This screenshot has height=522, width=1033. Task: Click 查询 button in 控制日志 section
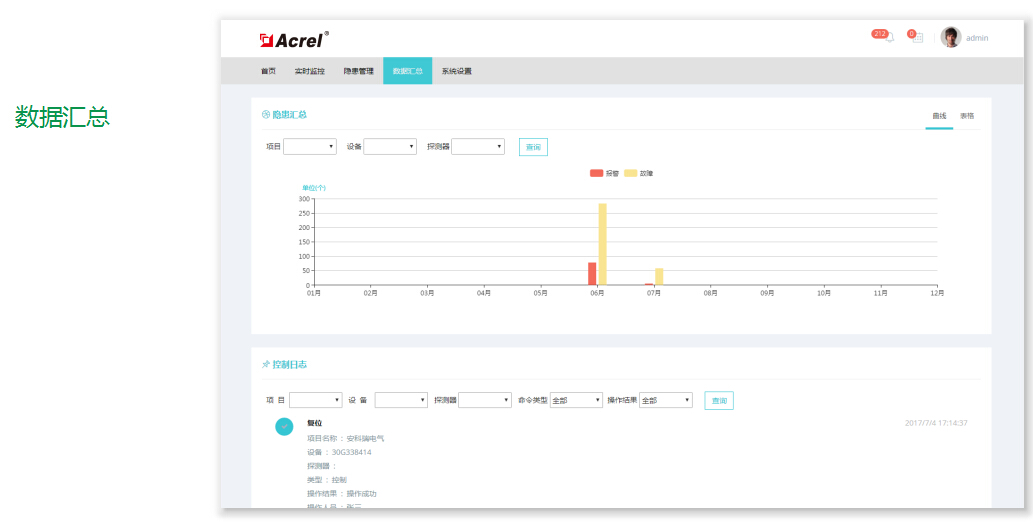coord(719,400)
